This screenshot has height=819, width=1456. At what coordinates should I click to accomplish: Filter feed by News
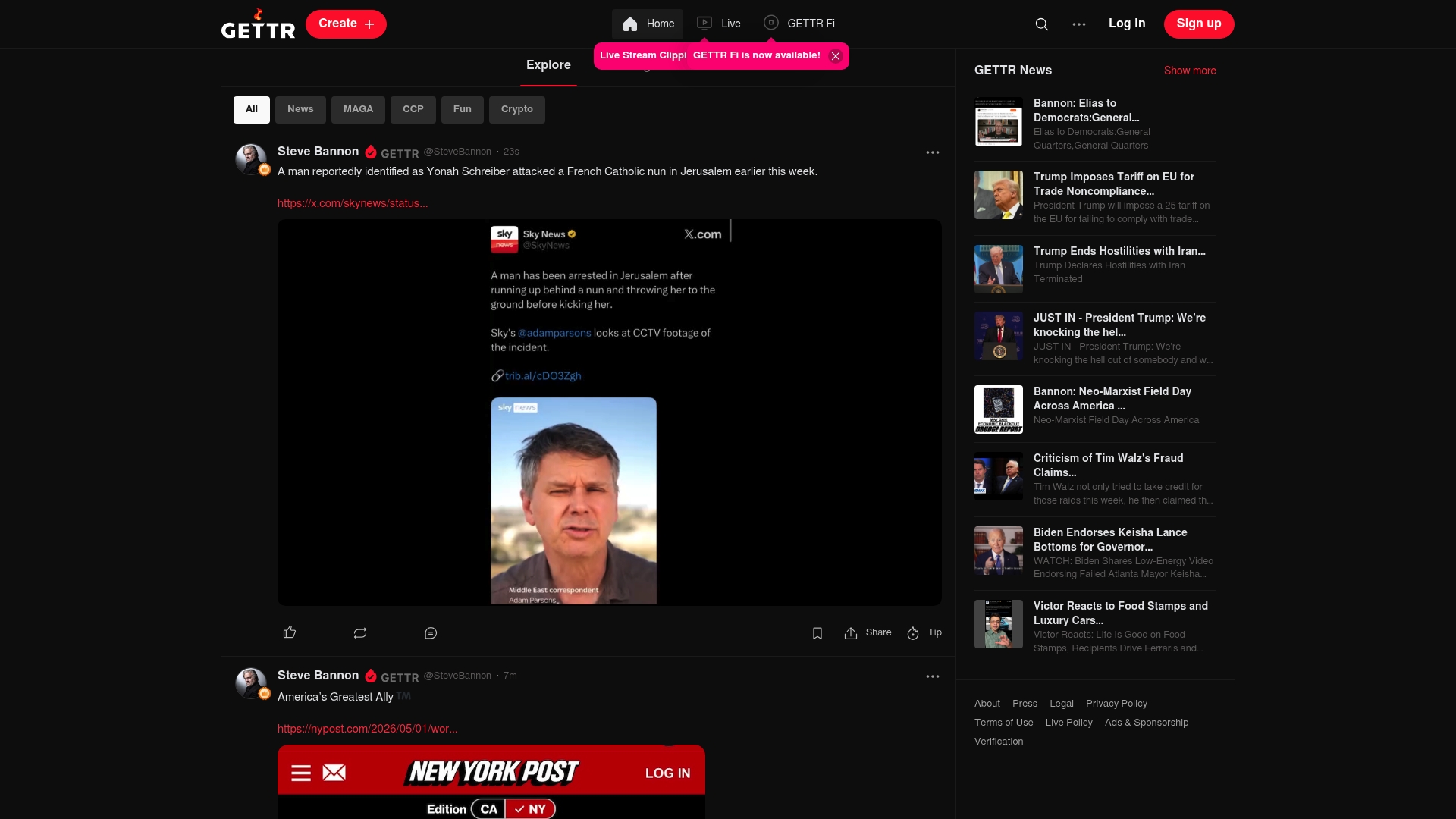(300, 109)
